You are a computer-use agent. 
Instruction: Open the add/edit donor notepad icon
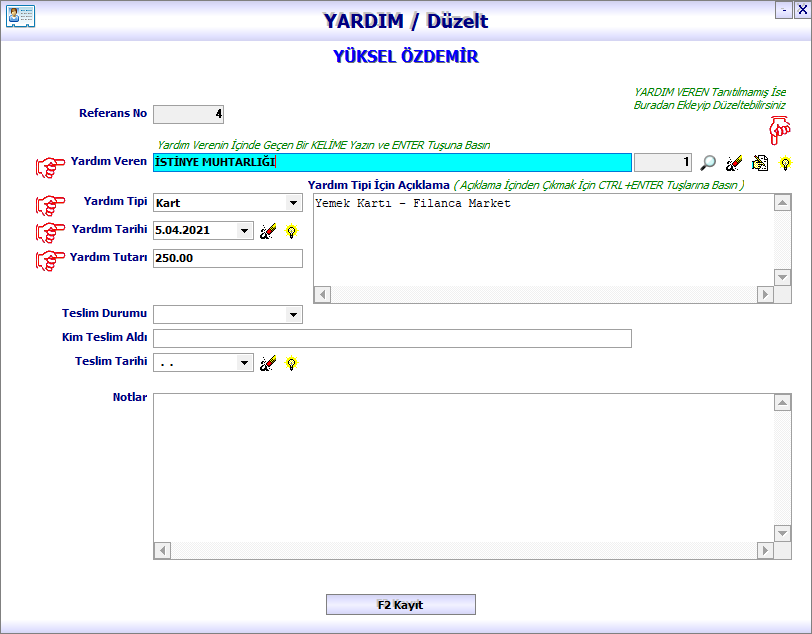tap(760, 163)
